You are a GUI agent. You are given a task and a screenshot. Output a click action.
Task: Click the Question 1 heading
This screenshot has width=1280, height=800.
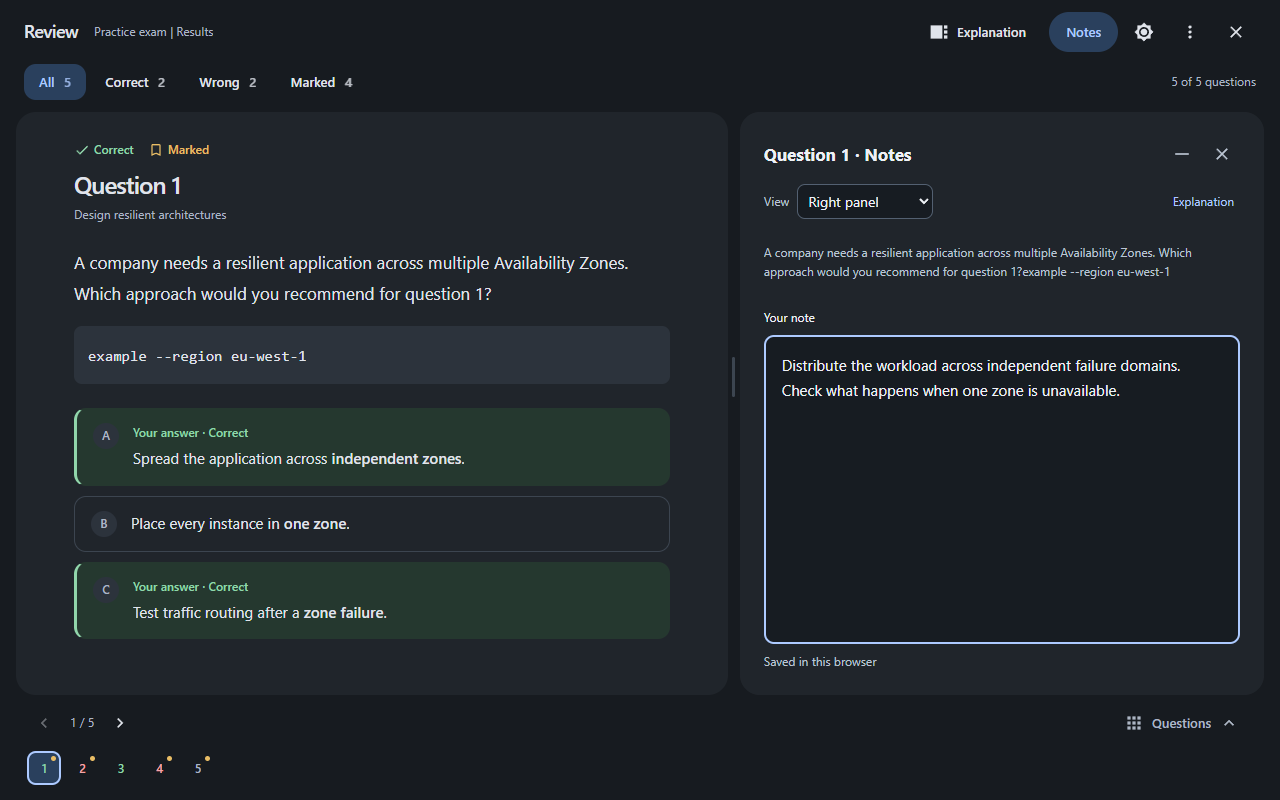(128, 186)
